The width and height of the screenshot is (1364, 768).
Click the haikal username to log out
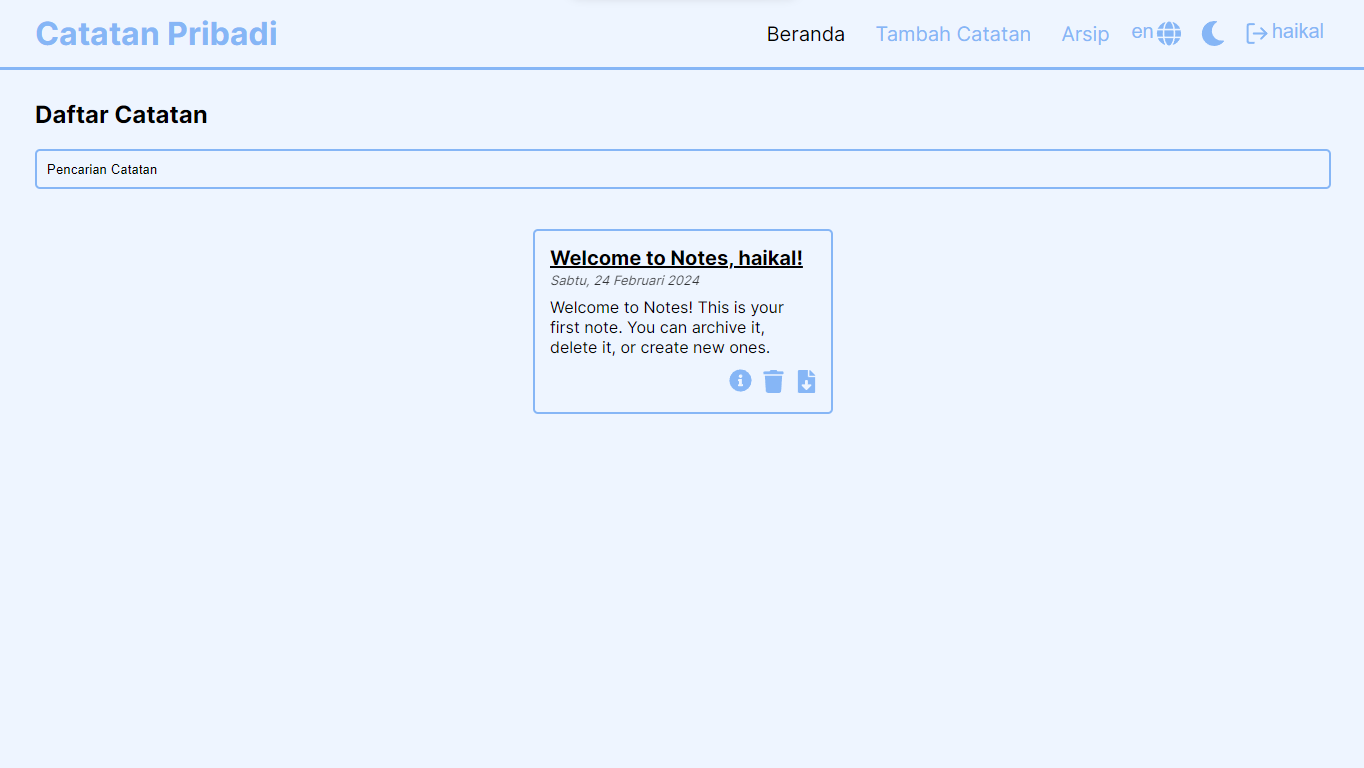1297,32
